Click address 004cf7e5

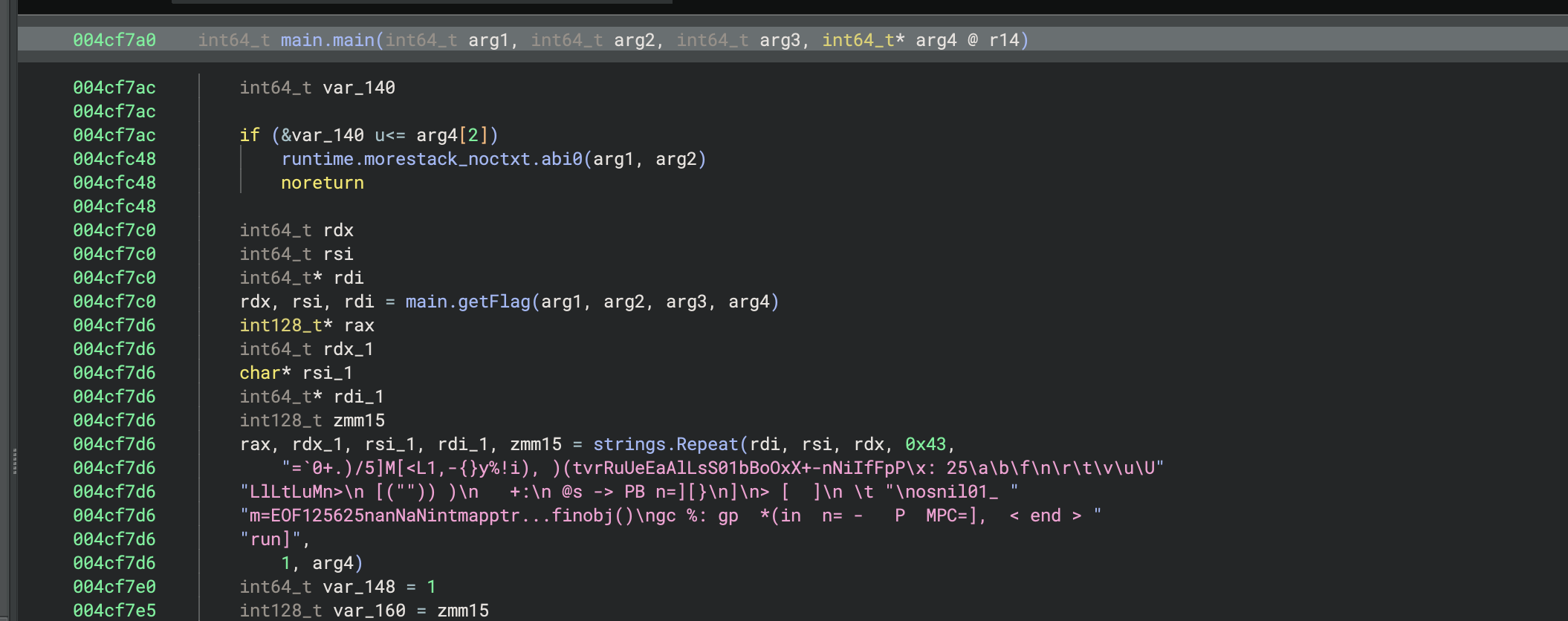coord(114,611)
